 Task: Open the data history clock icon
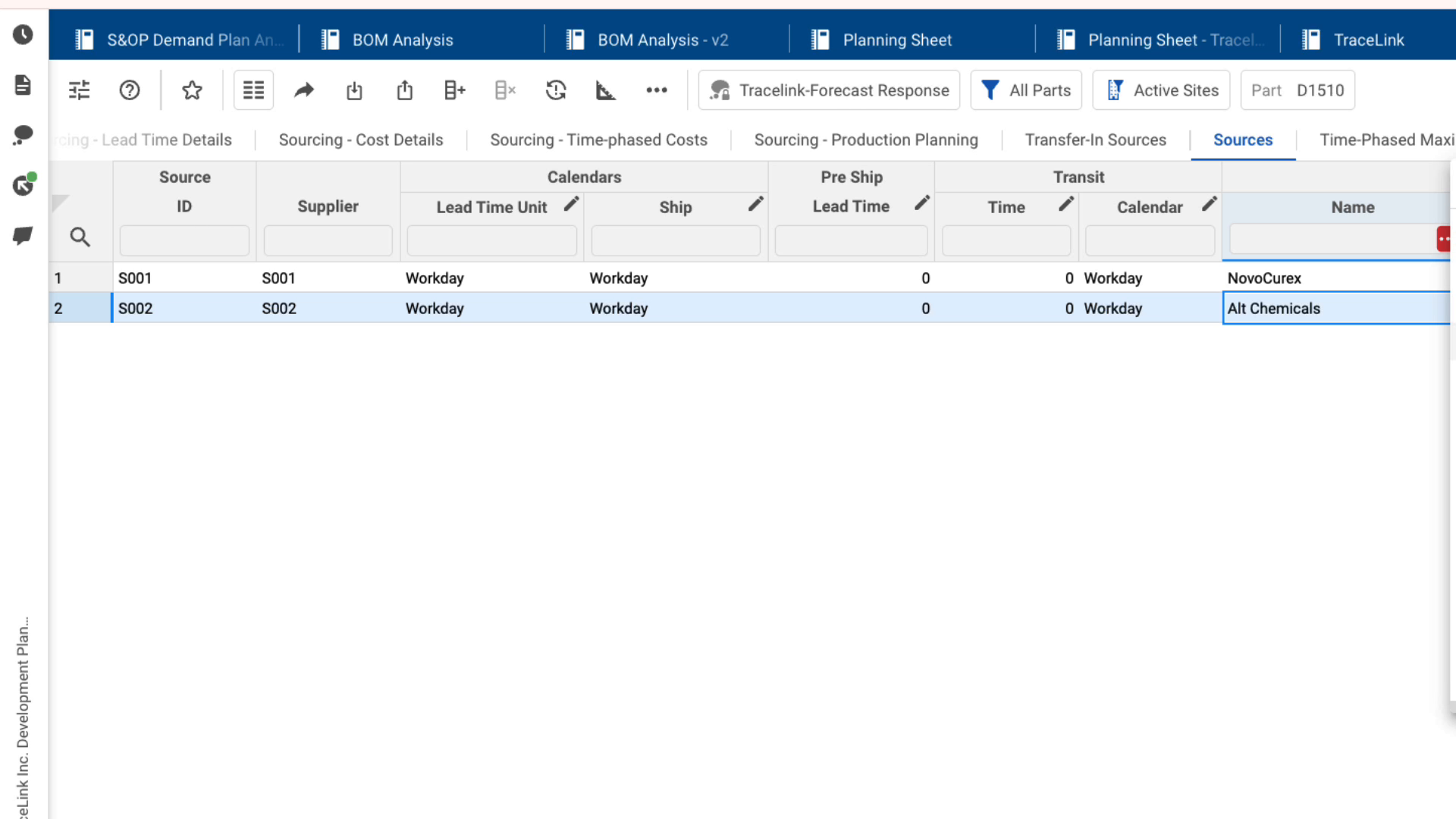pyautogui.click(x=556, y=90)
